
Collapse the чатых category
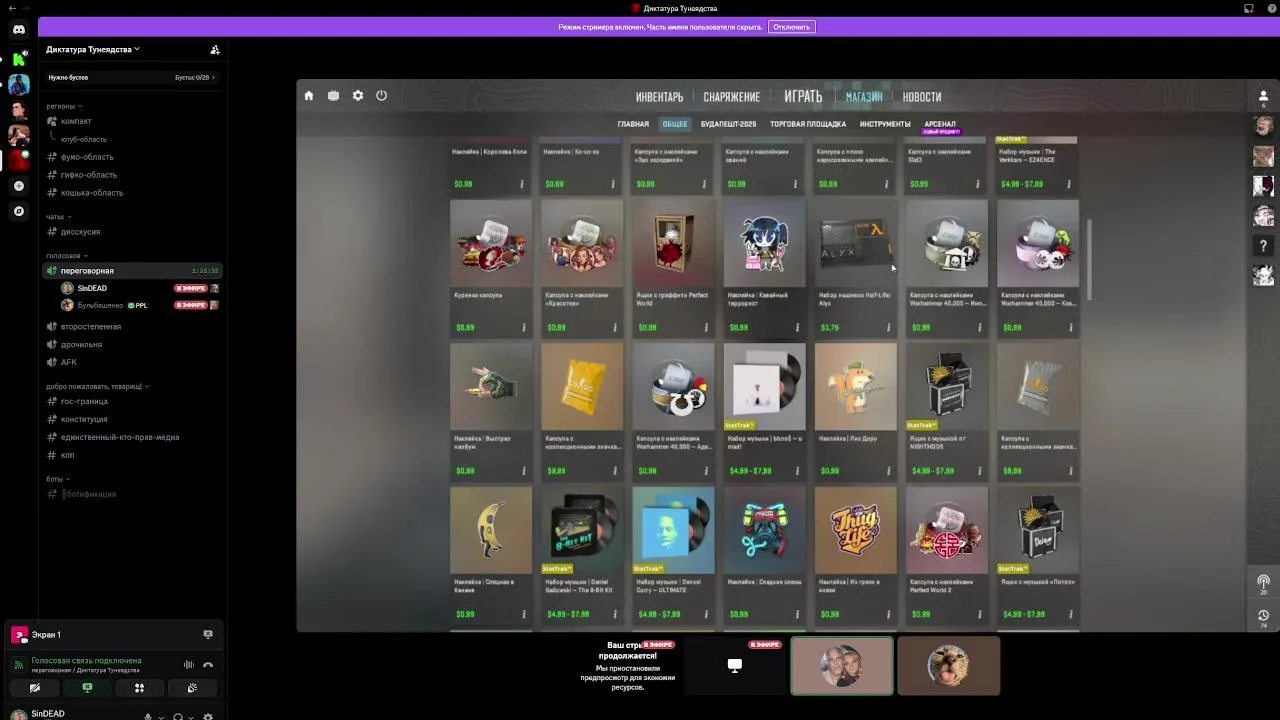pos(58,216)
